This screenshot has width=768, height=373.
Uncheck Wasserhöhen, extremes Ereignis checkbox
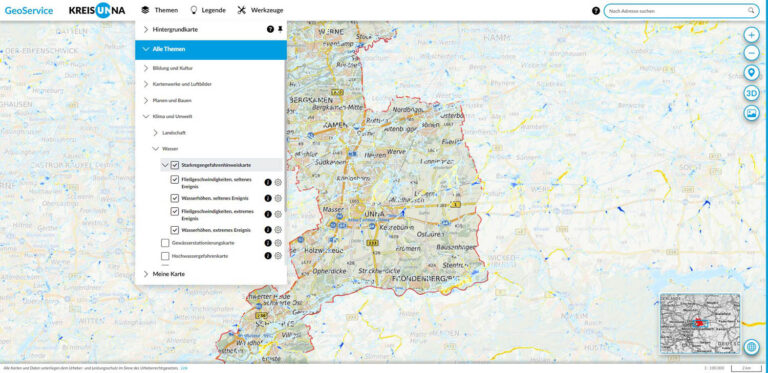(174, 230)
